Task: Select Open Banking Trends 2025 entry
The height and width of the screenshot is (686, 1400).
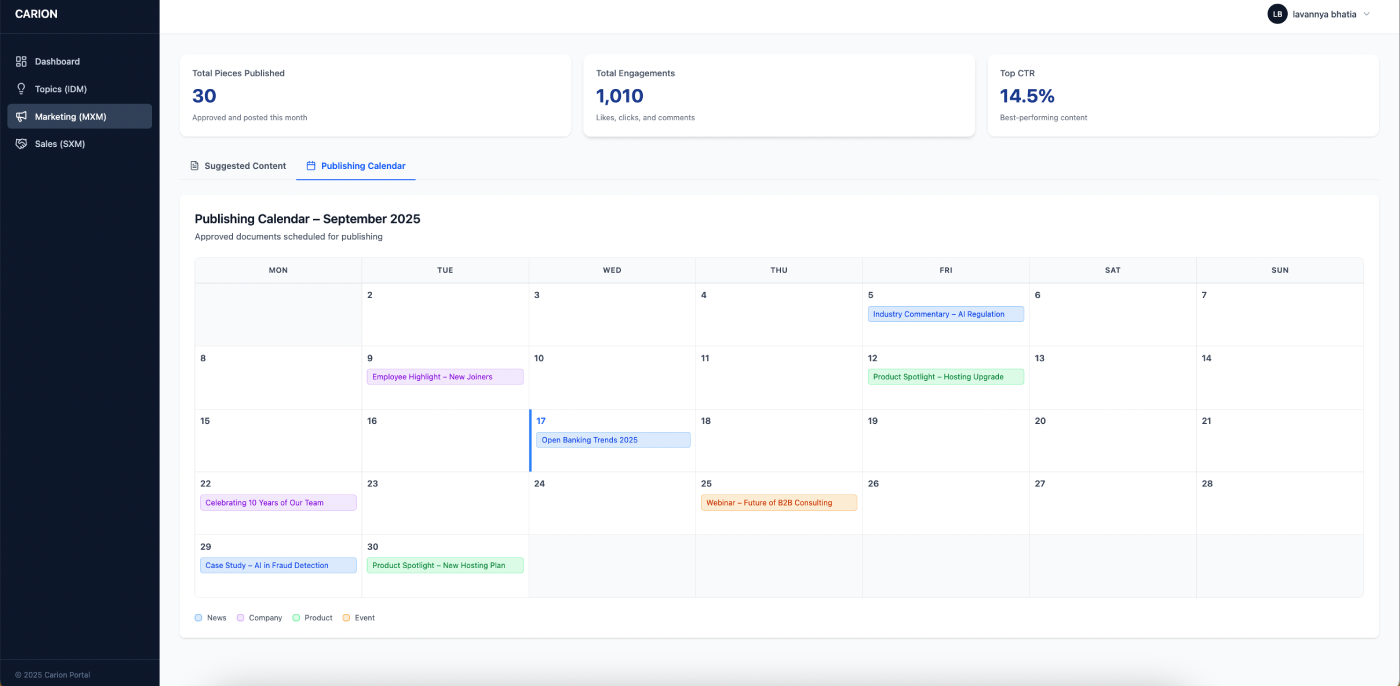Action: (612, 440)
